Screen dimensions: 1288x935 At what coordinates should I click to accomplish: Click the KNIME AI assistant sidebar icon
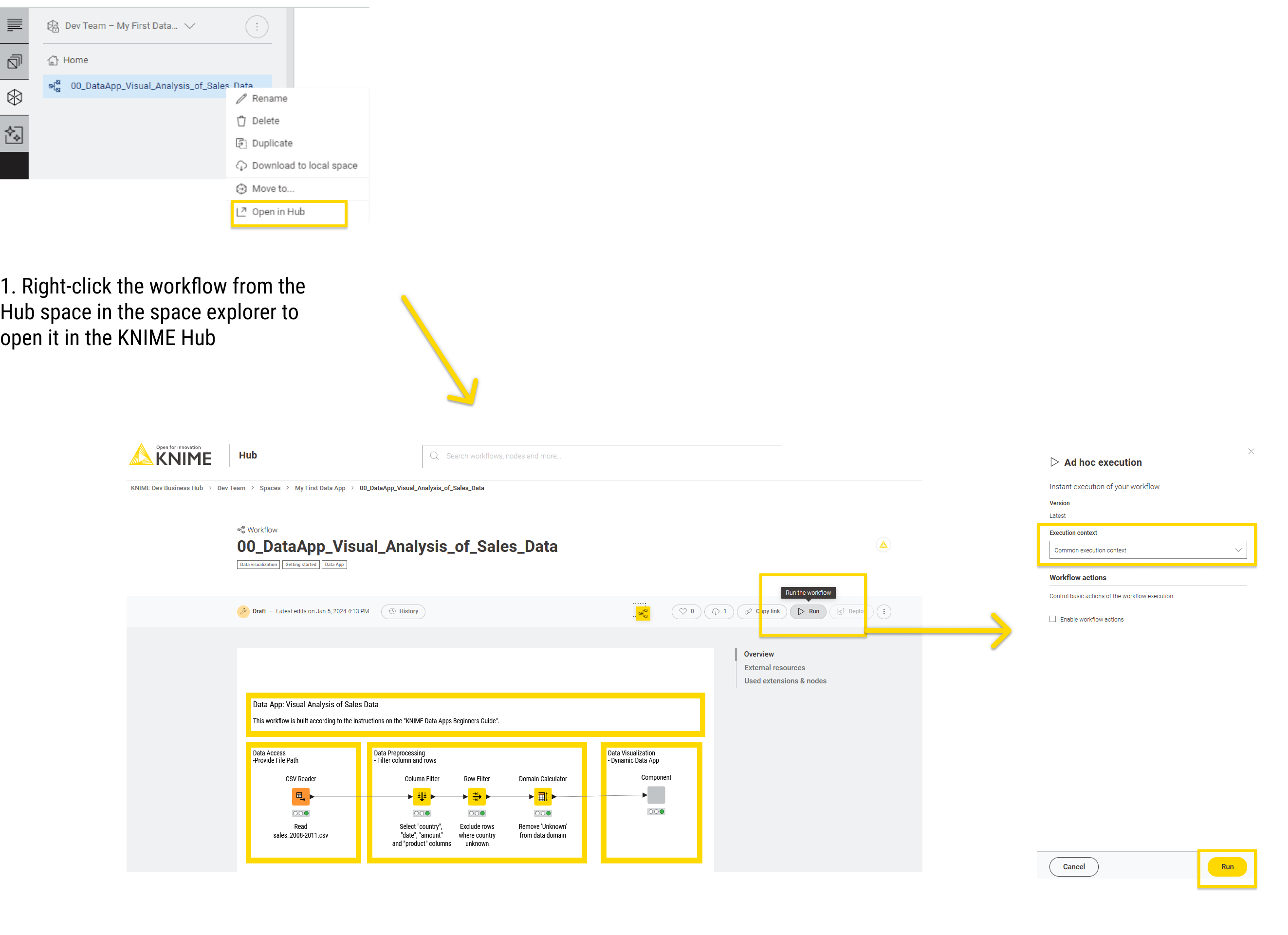(x=14, y=134)
